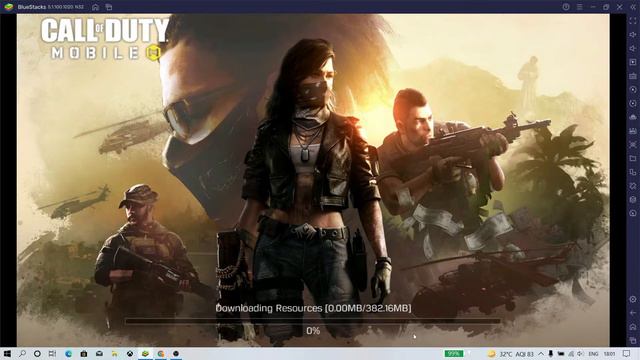The height and width of the screenshot is (360, 640).
Task: Open Task View on the taskbar
Action: (52, 353)
